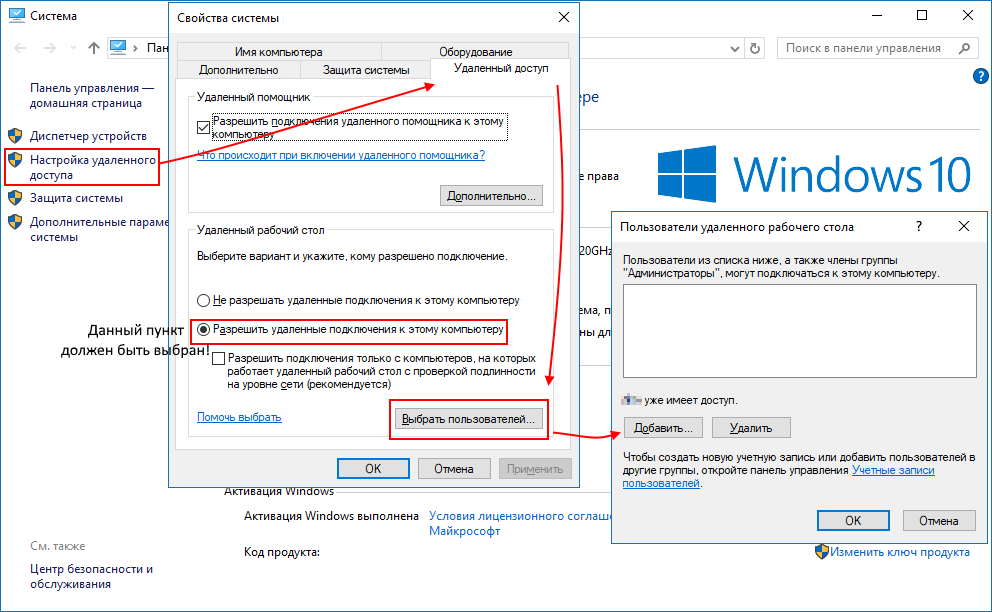Open help with the blue question mark icon
The width and height of the screenshot is (992, 612).
click(x=981, y=76)
